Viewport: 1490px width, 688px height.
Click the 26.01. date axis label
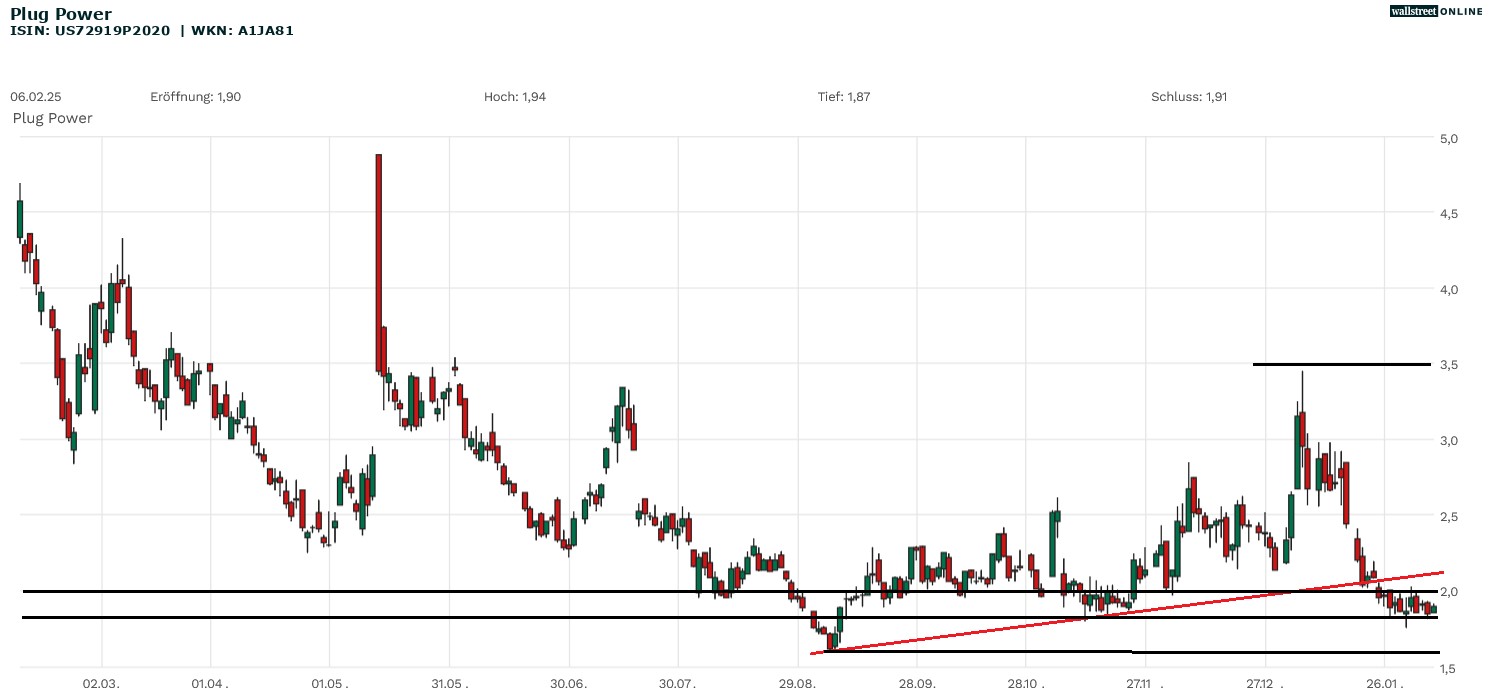click(x=1384, y=681)
